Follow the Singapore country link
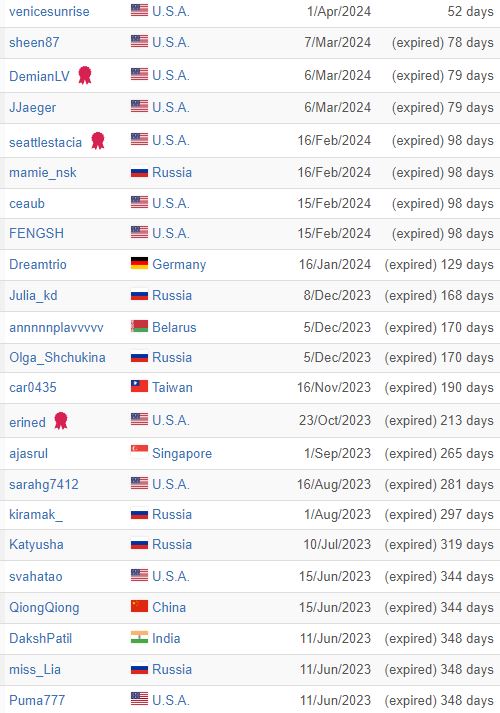Image resolution: width=500 pixels, height=713 pixels. point(182,454)
